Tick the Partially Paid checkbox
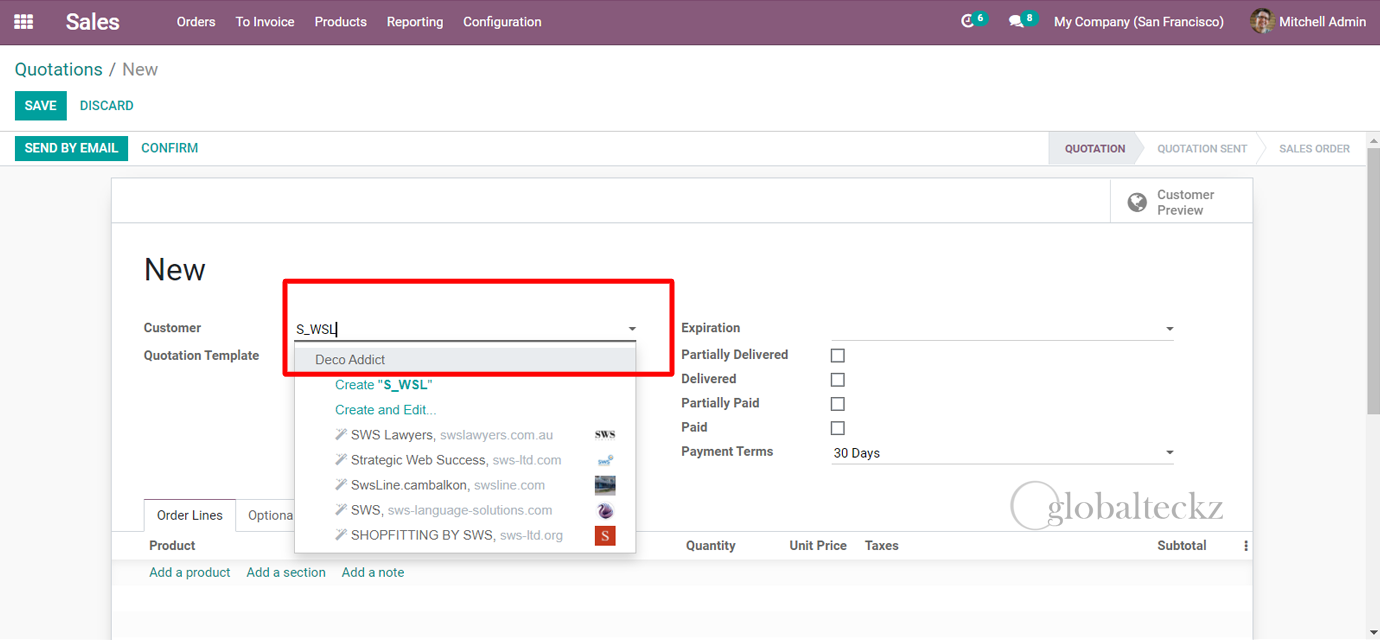The width and height of the screenshot is (1380, 640). click(838, 403)
